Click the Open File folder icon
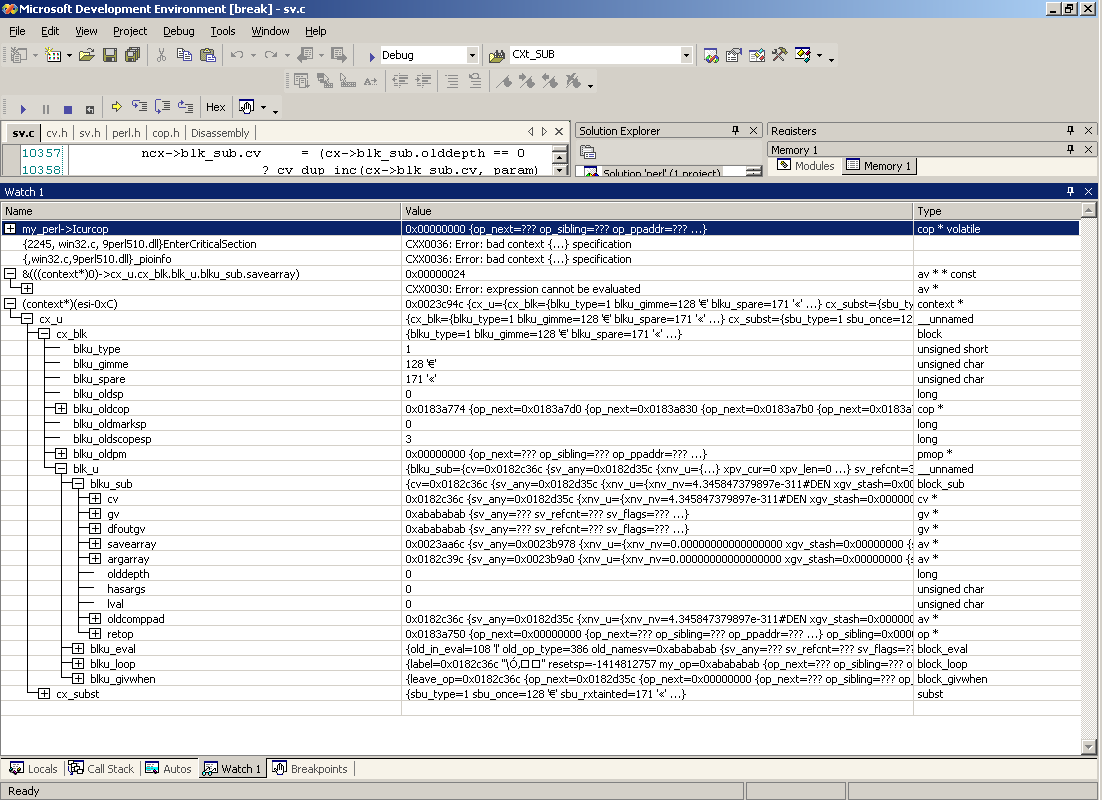The height and width of the screenshot is (800, 1102). [x=86, y=55]
